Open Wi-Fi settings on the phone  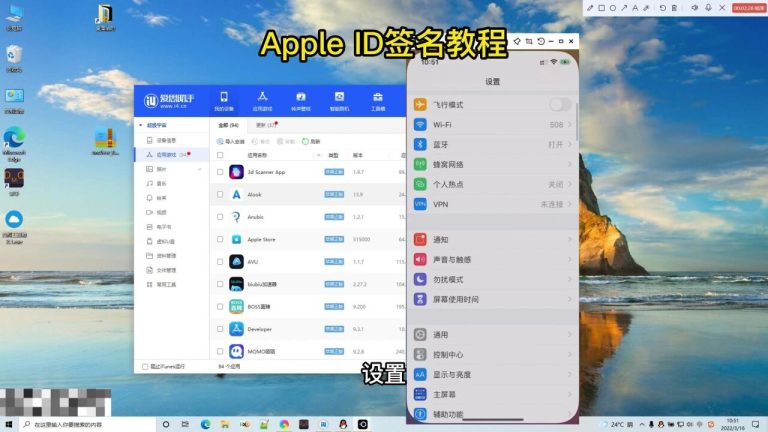(x=493, y=125)
